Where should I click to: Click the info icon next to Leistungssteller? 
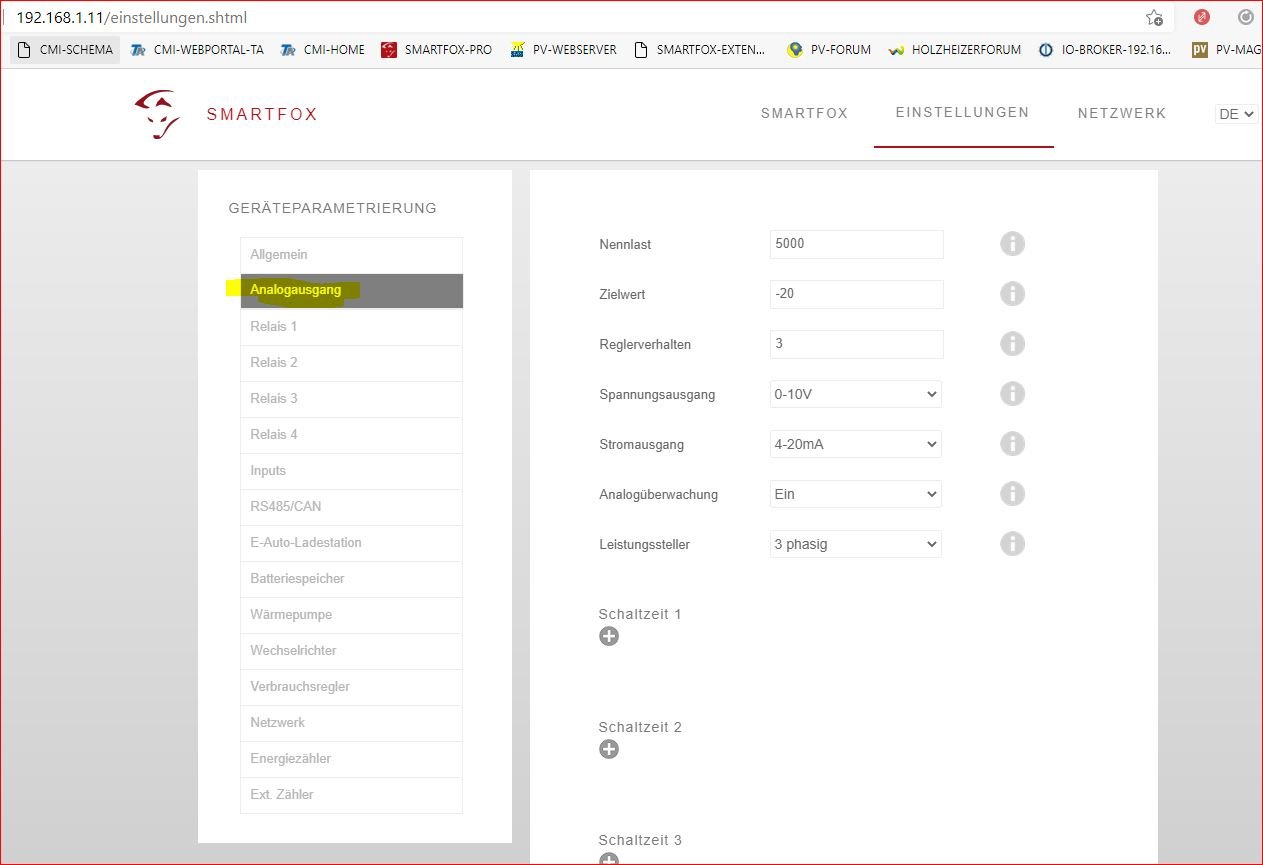point(1012,544)
